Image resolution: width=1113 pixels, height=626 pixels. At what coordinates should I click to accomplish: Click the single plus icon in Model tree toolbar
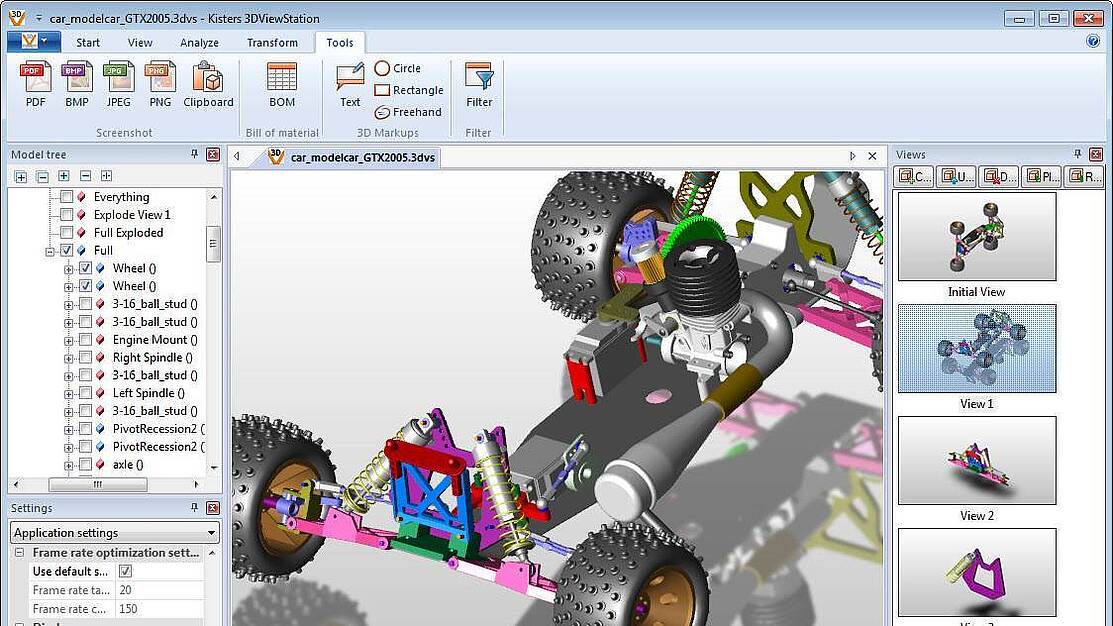[x=64, y=176]
